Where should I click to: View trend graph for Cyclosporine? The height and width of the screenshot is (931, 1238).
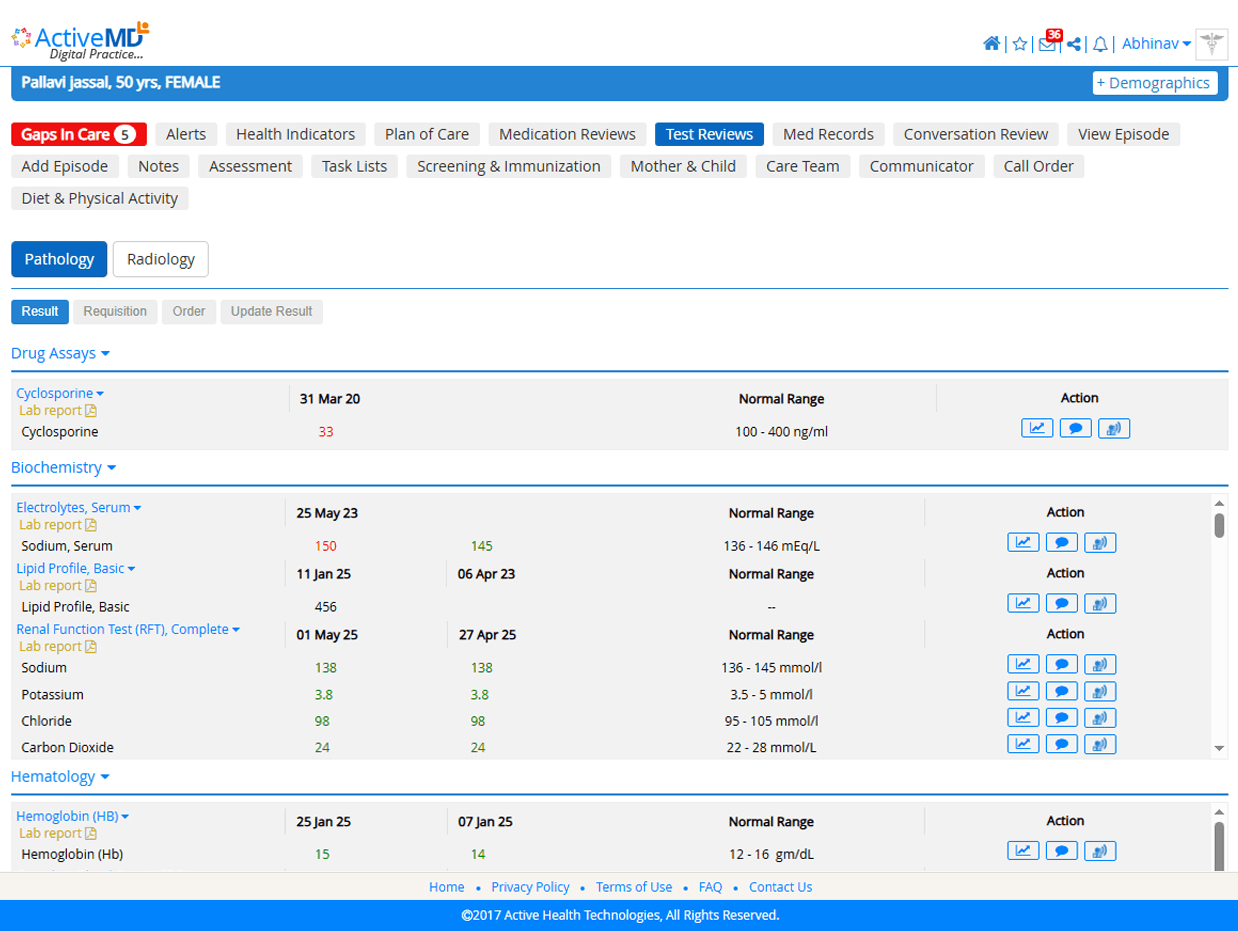1037,428
